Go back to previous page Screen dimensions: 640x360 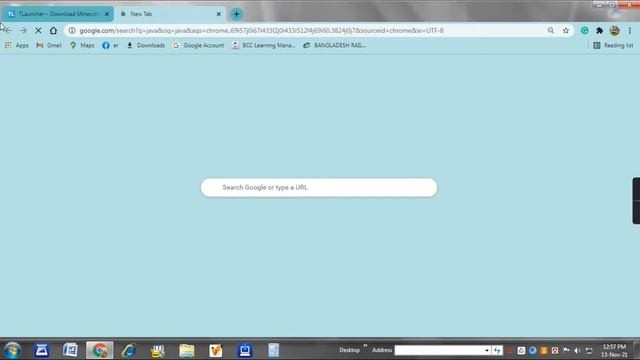8,31
